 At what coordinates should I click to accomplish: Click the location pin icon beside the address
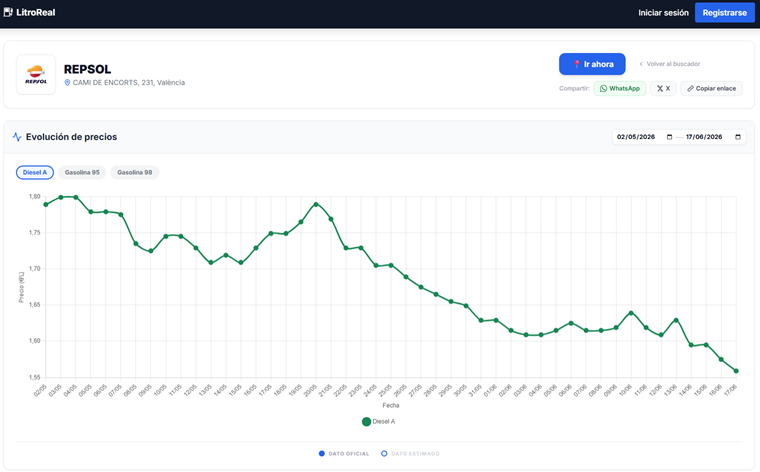pos(67,83)
